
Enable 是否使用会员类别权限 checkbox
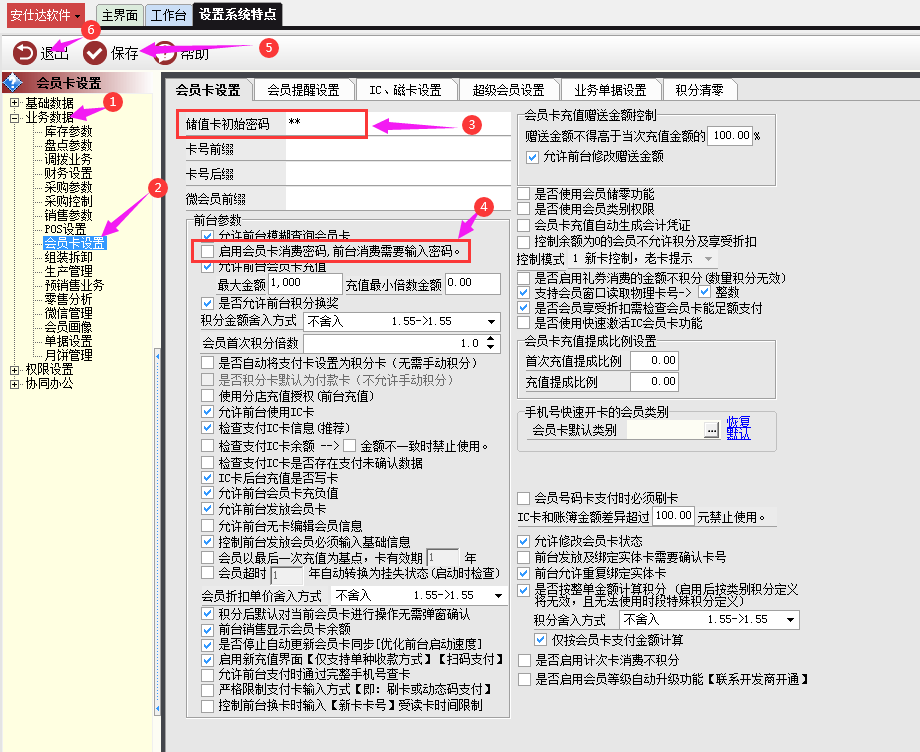point(523,209)
